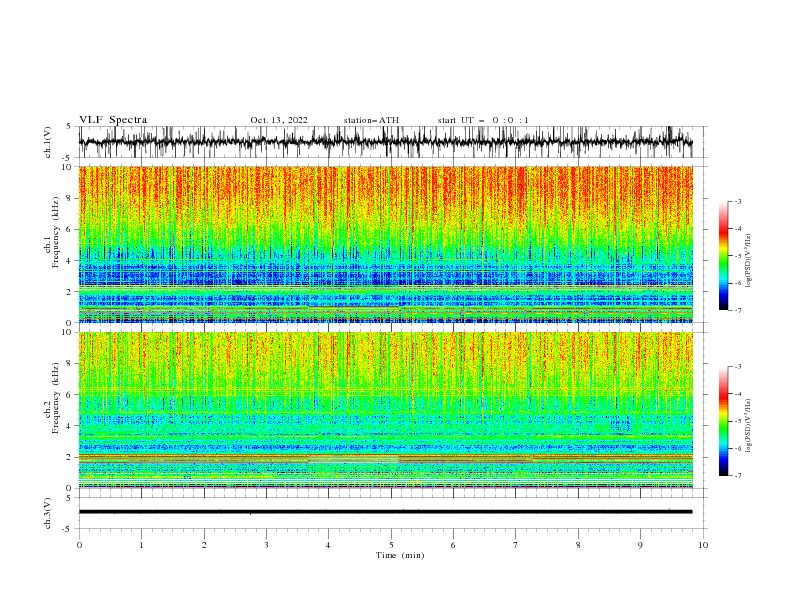792x612 pixels.
Task: Click the time axis tick label '7'
Action: click(x=516, y=545)
